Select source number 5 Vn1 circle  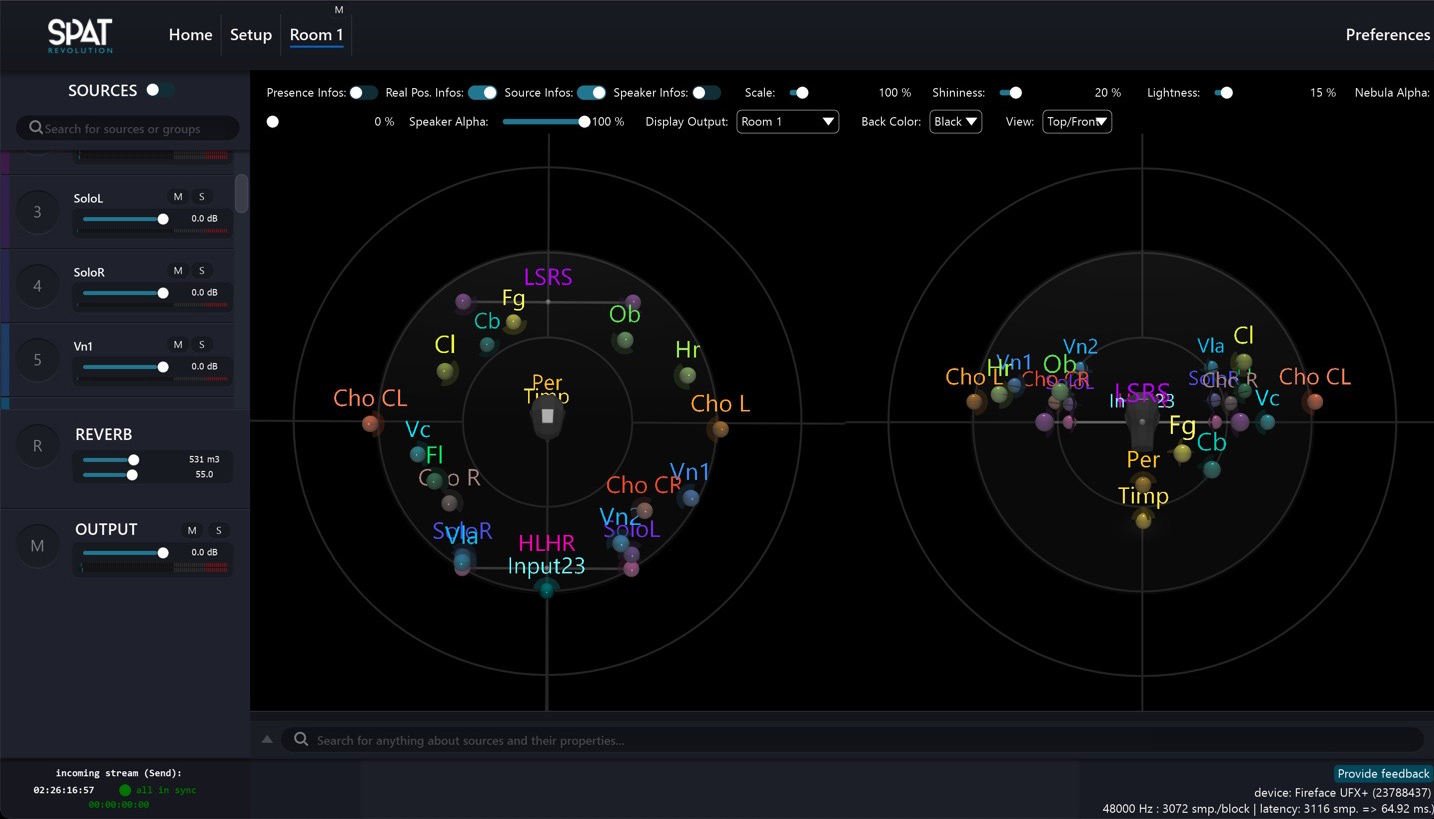38,360
